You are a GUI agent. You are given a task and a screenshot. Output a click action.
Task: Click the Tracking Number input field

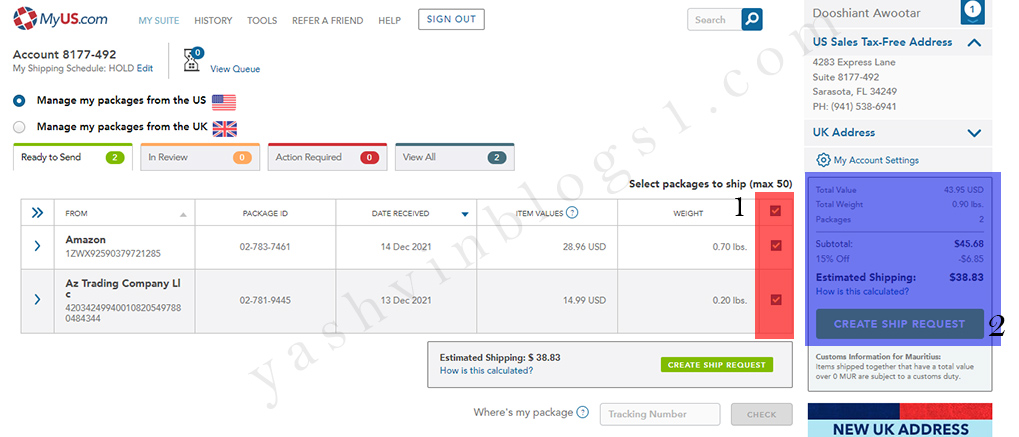(x=659, y=414)
